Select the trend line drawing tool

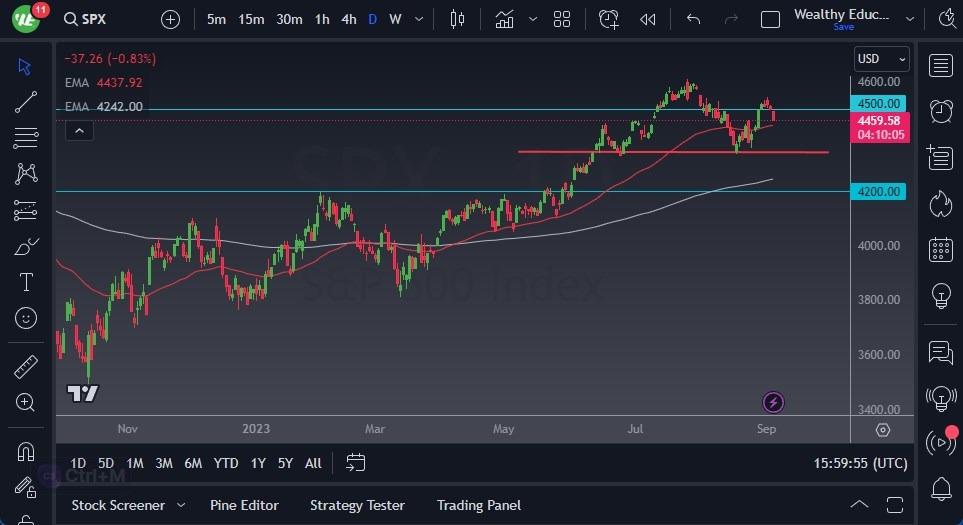(26, 102)
